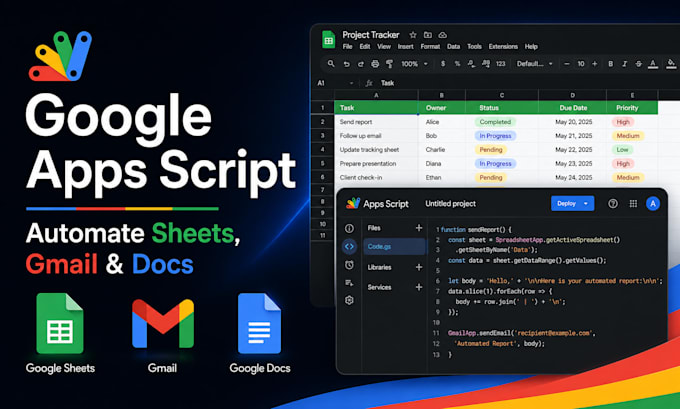This screenshot has height=409, width=680.
Task: Decrease decimal places in Sheets toolbar
Action: 471,64
